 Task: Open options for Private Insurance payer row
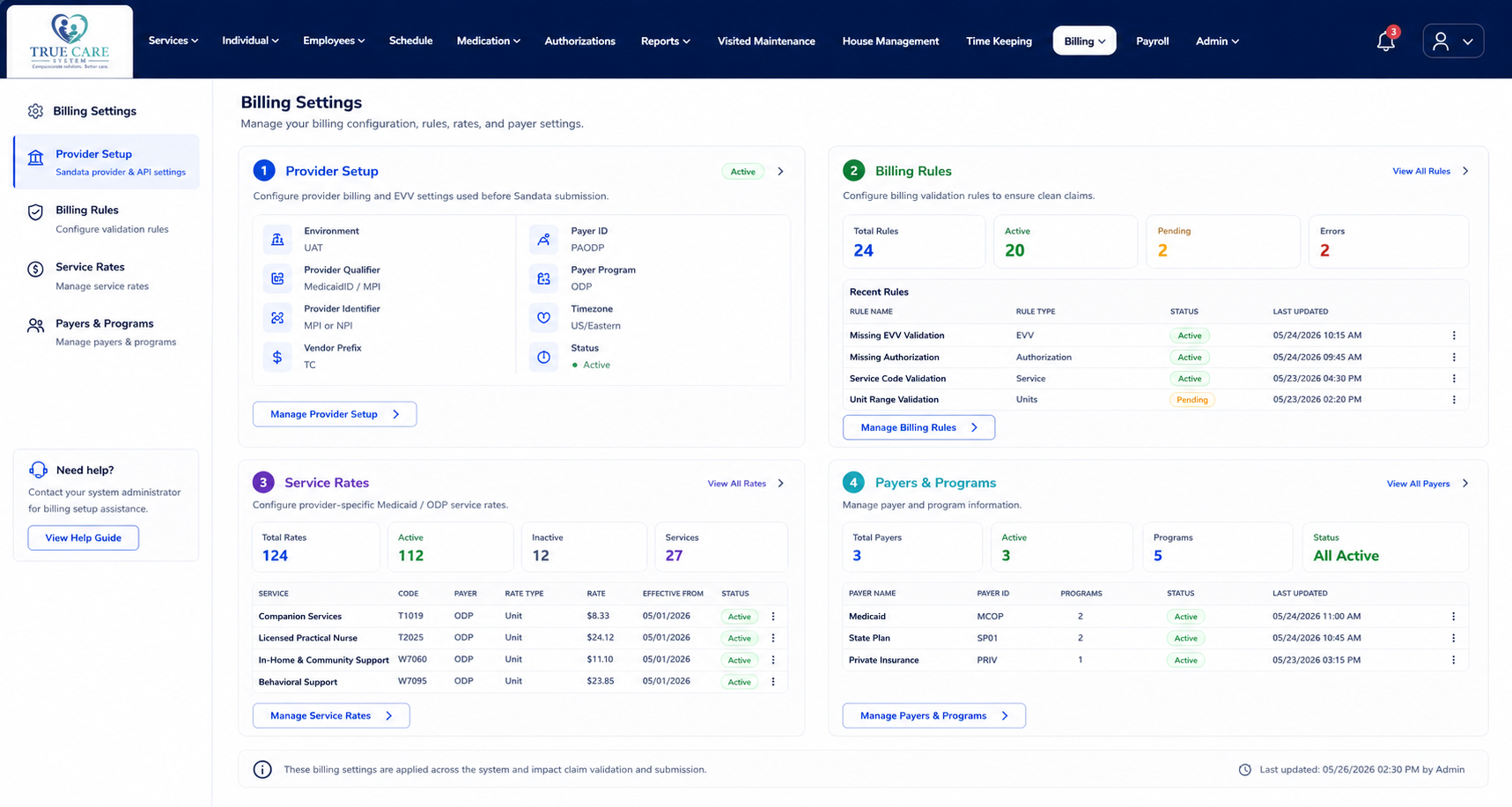pyautogui.click(x=1453, y=660)
